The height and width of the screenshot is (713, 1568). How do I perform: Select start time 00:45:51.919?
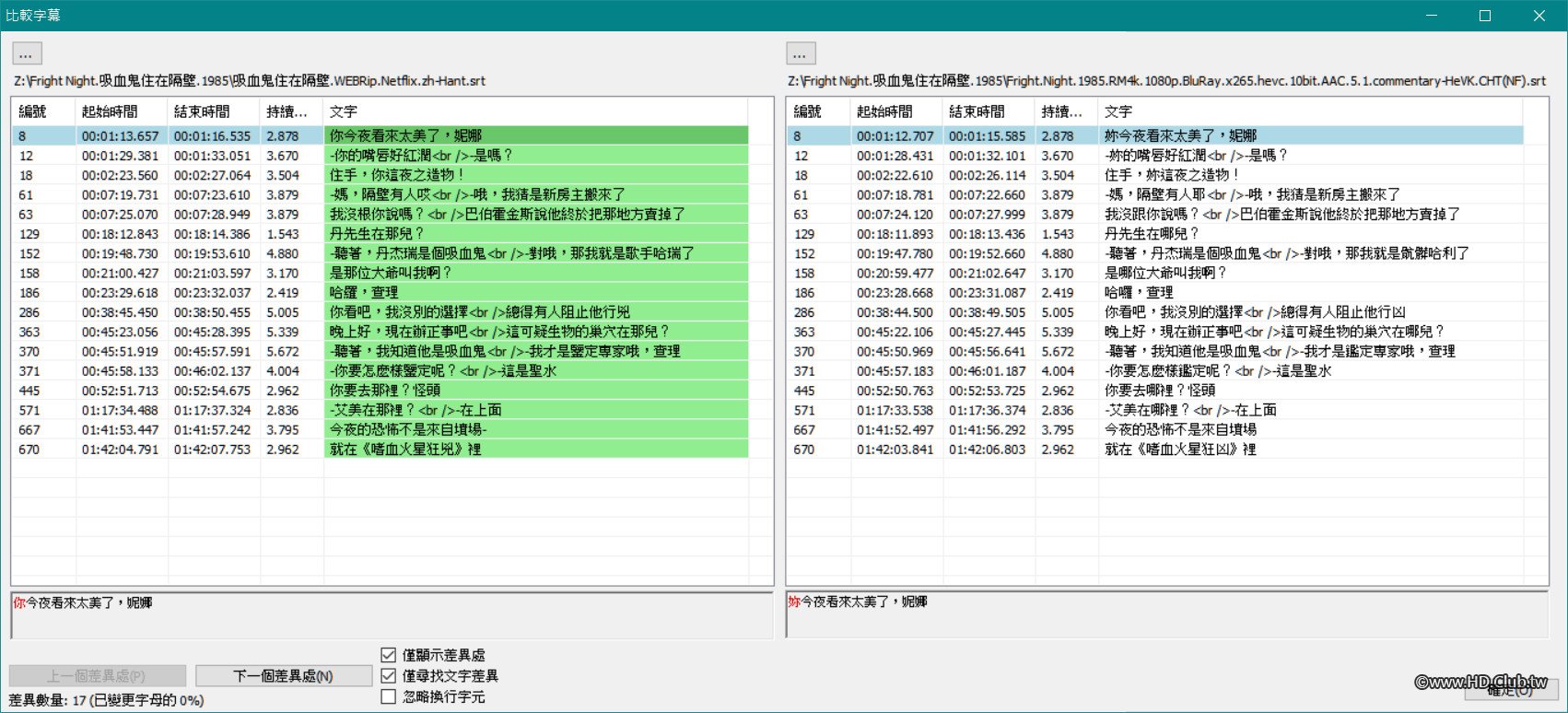[x=120, y=352]
